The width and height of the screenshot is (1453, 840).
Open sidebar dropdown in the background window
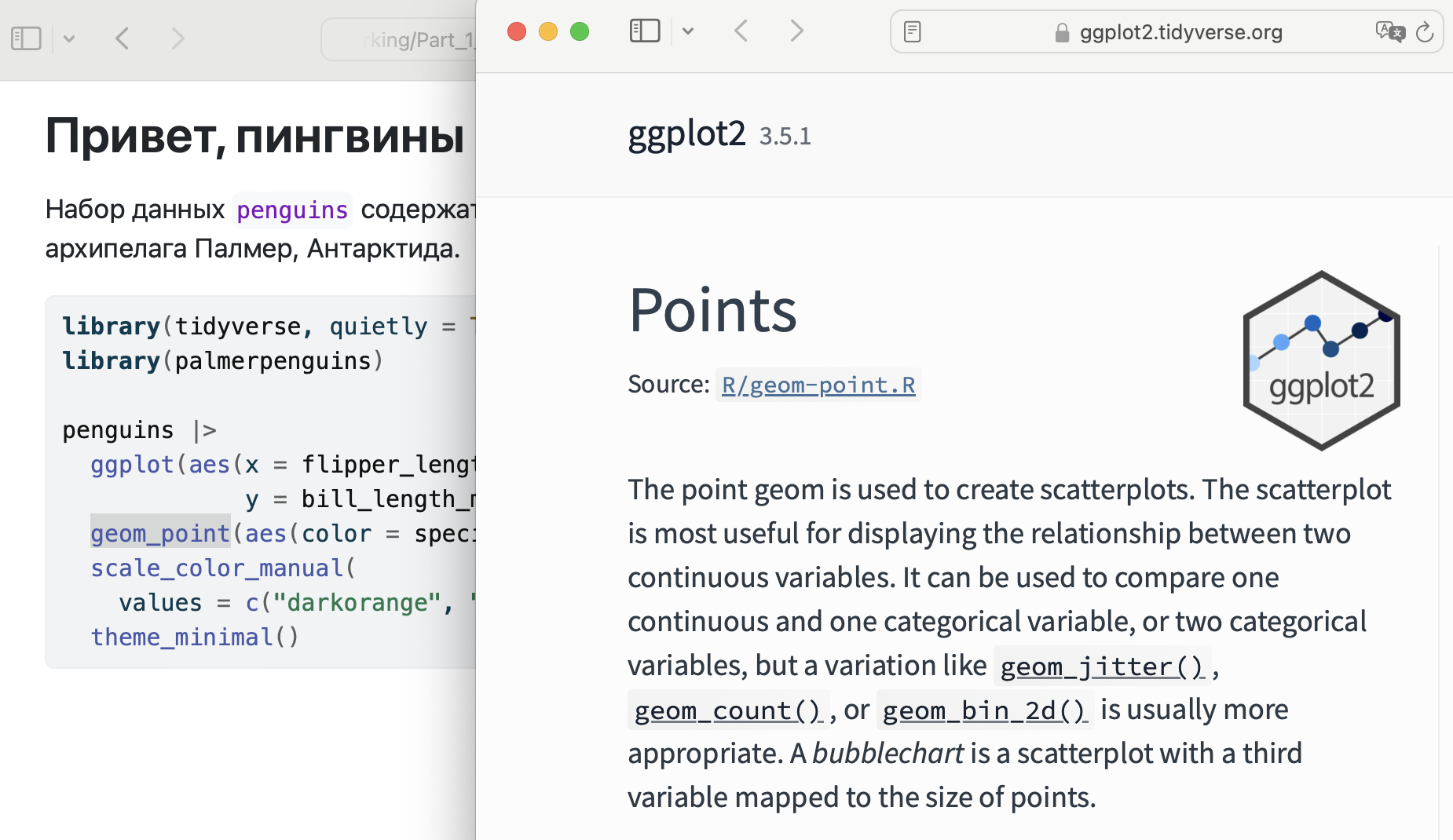pyautogui.click(x=69, y=38)
